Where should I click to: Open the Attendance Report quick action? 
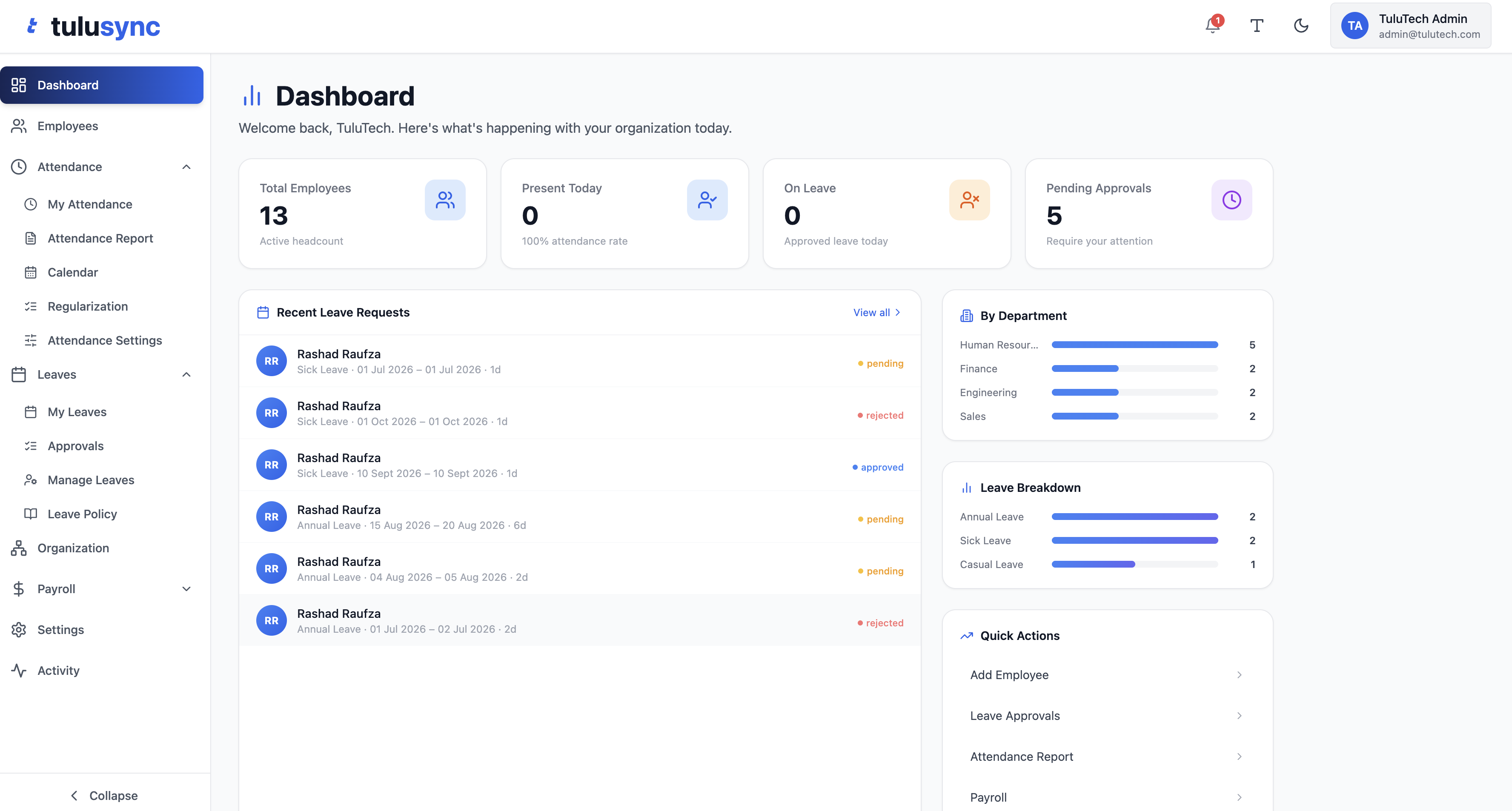point(1107,757)
